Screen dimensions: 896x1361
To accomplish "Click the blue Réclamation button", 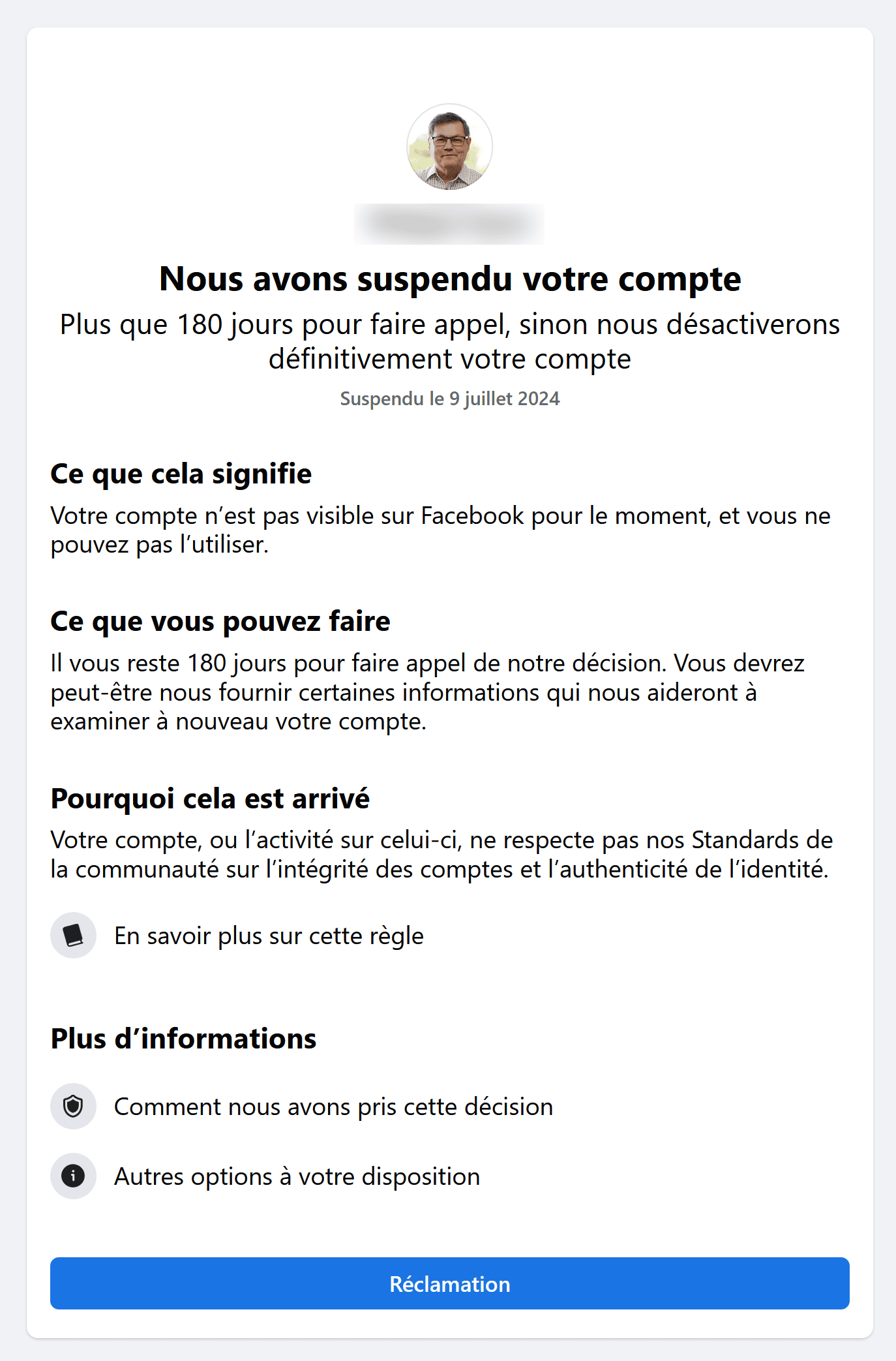I will (450, 1283).
